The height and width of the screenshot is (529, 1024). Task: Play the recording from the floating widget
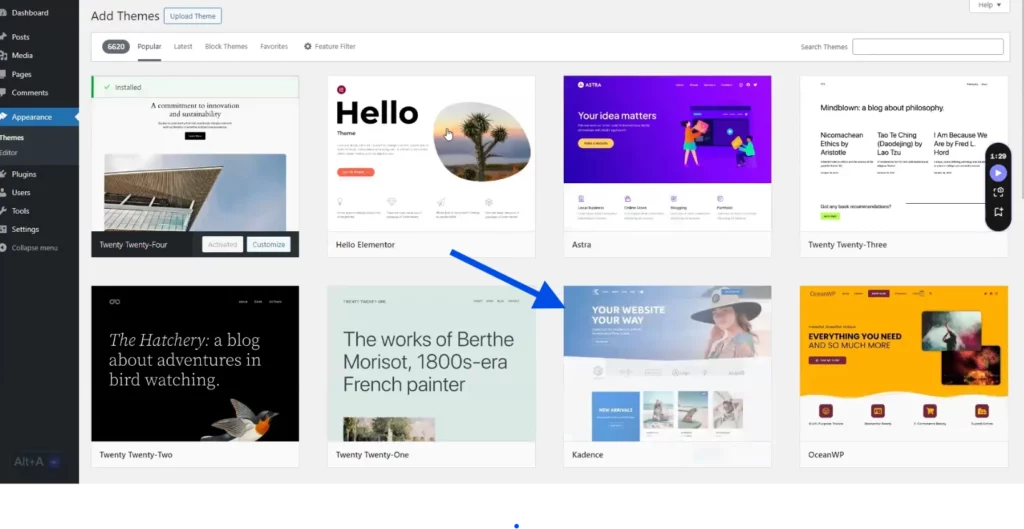(x=997, y=173)
